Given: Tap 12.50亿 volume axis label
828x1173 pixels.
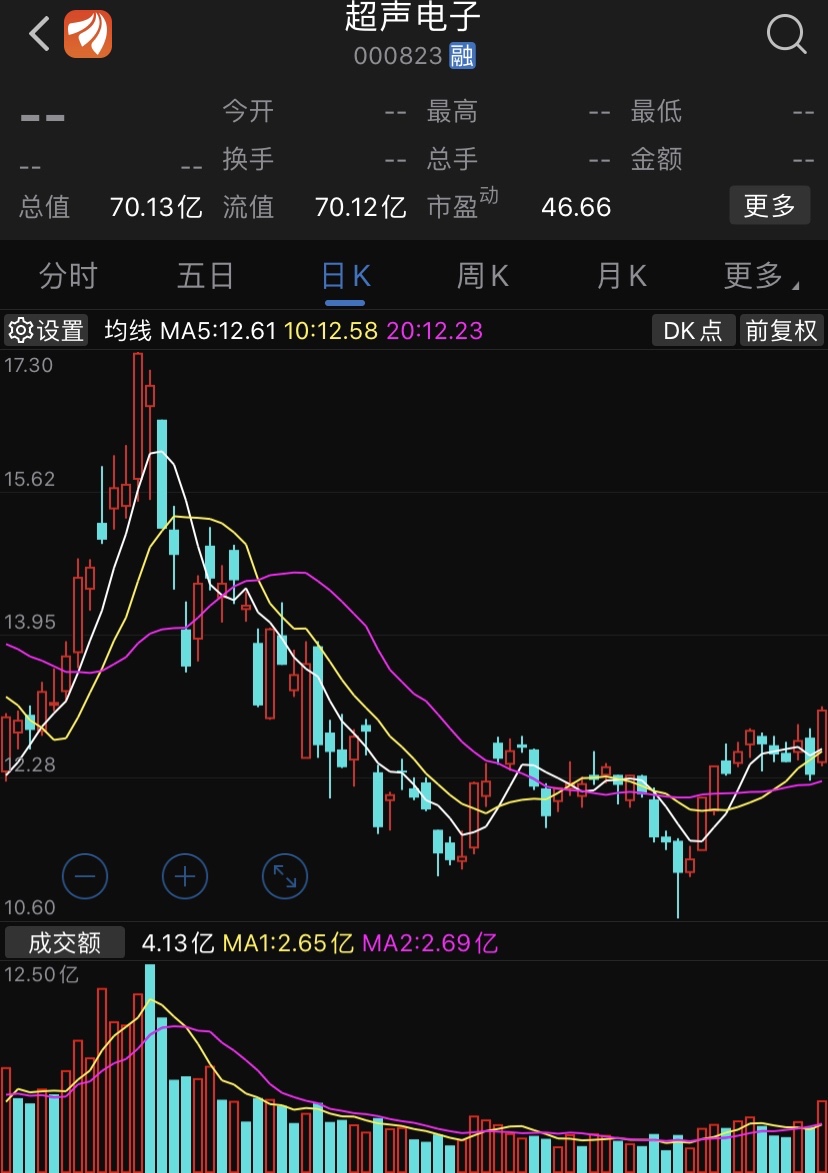Looking at the screenshot, I should pyautogui.click(x=41, y=974).
